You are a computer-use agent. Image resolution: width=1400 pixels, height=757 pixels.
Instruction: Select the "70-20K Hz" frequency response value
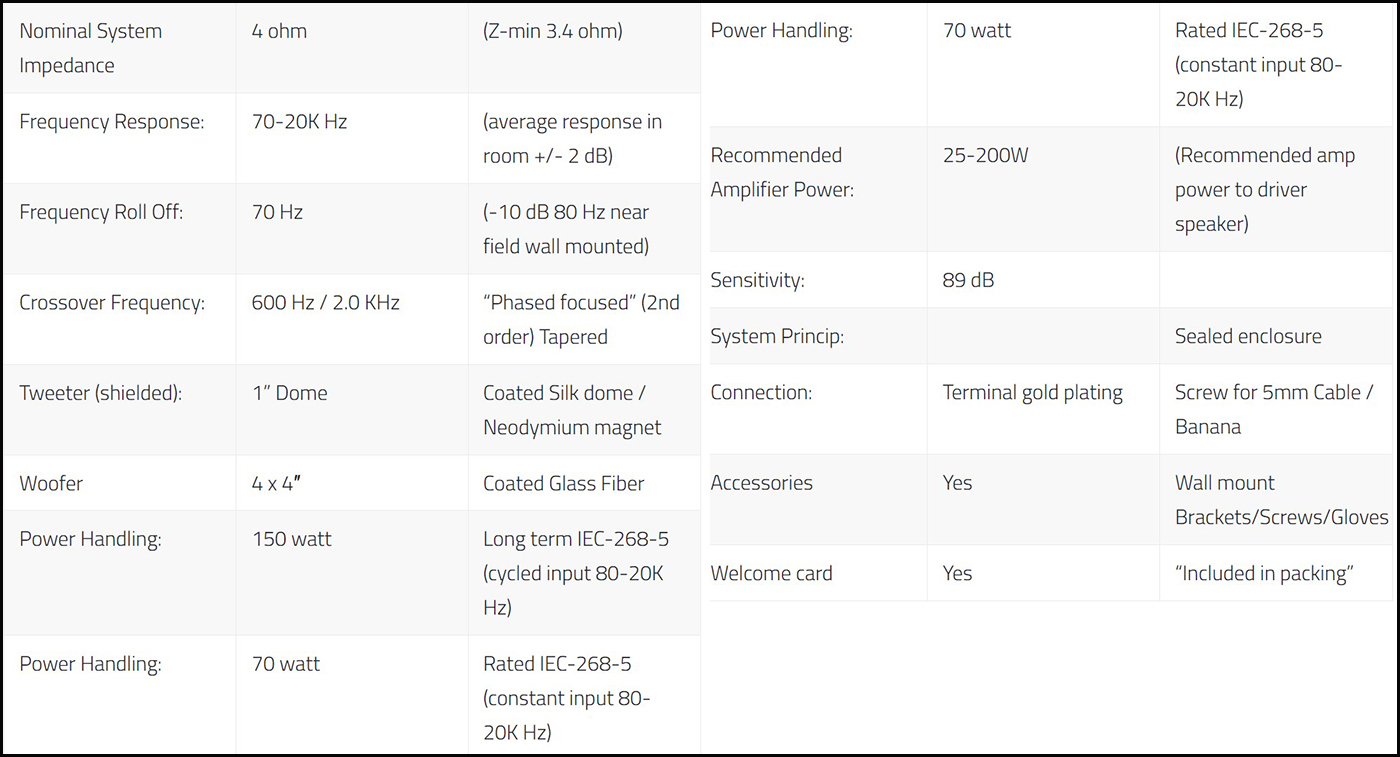click(299, 122)
